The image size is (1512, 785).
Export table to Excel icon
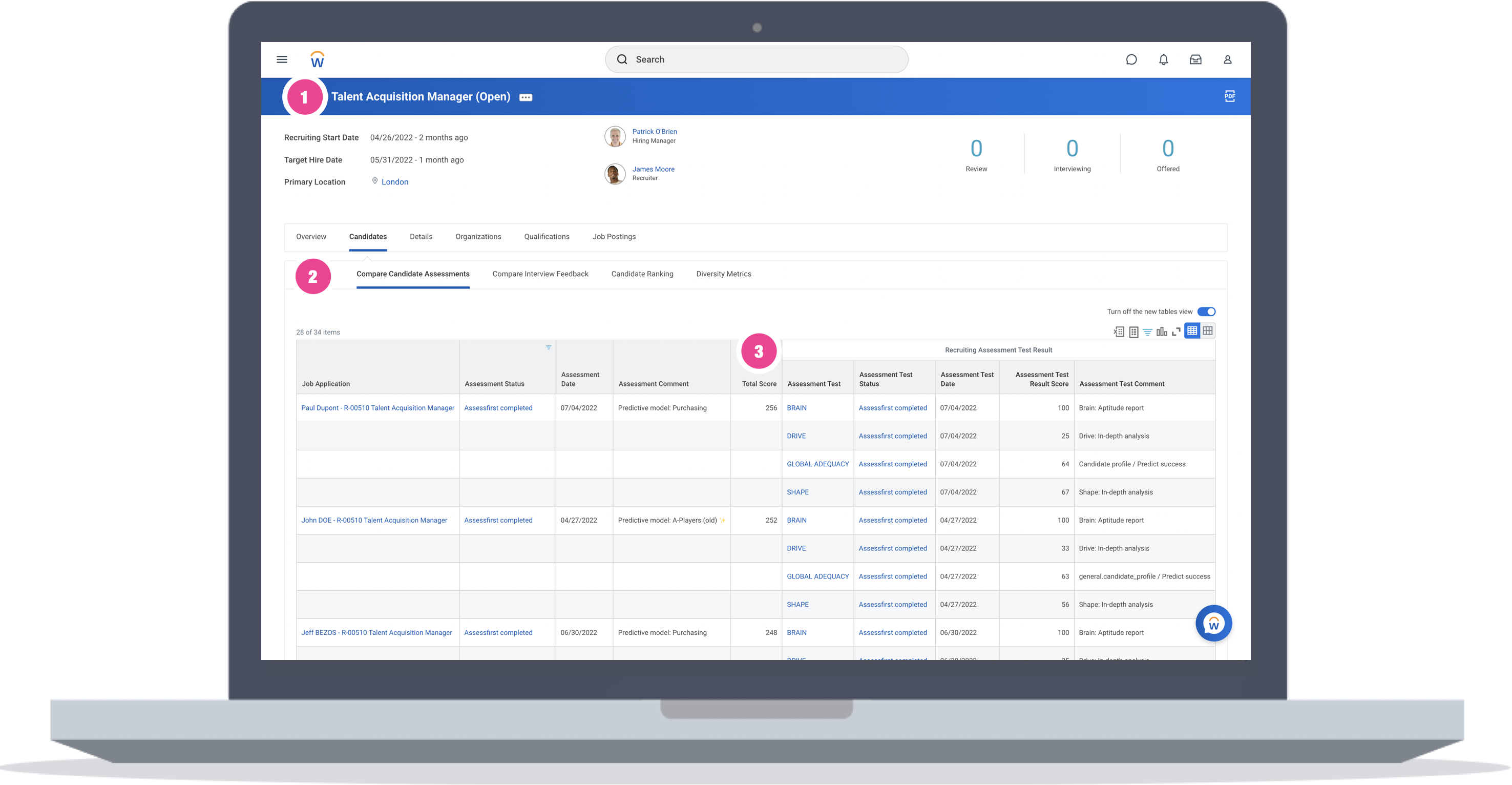click(1119, 332)
